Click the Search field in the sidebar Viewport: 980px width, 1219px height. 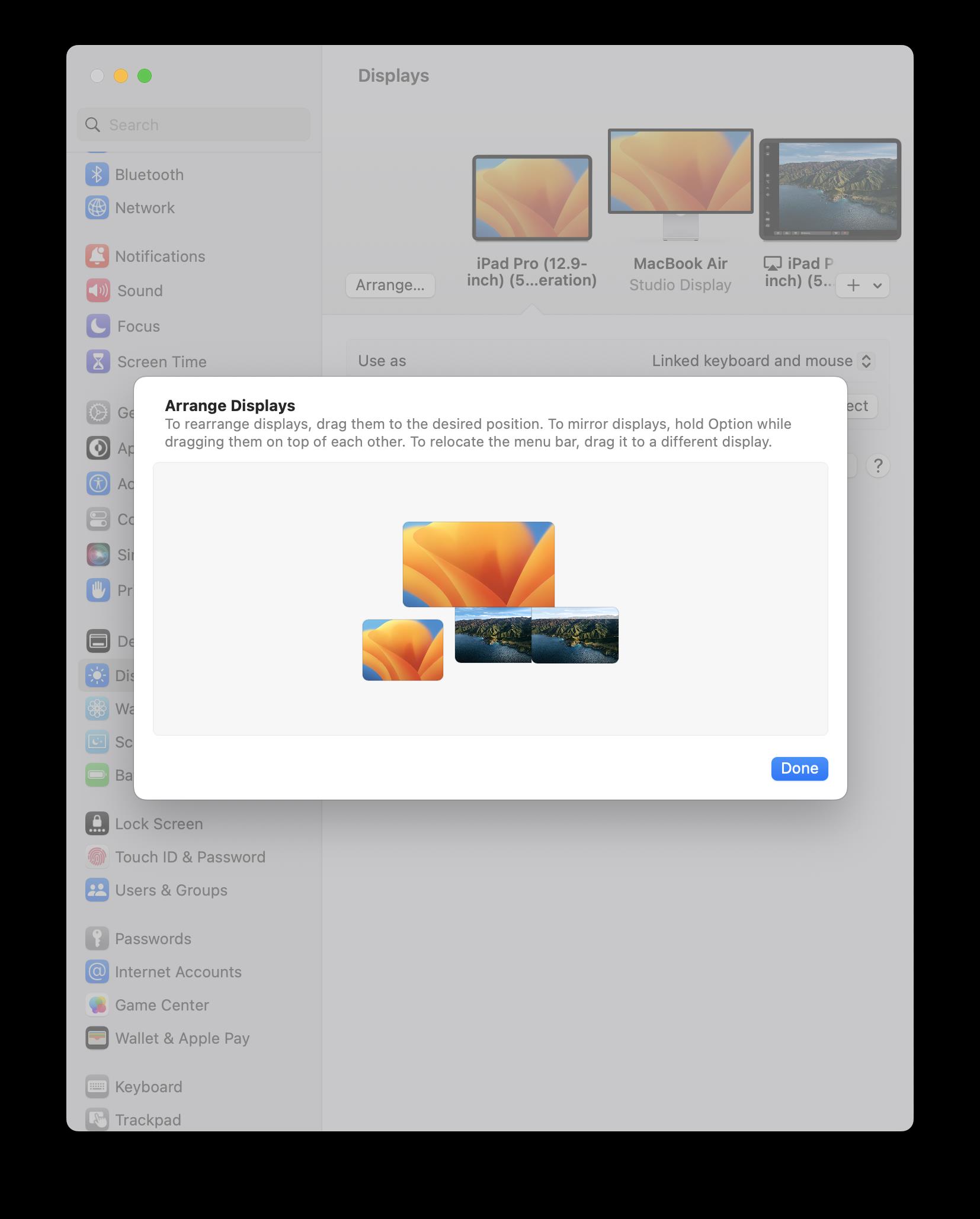[x=193, y=124]
